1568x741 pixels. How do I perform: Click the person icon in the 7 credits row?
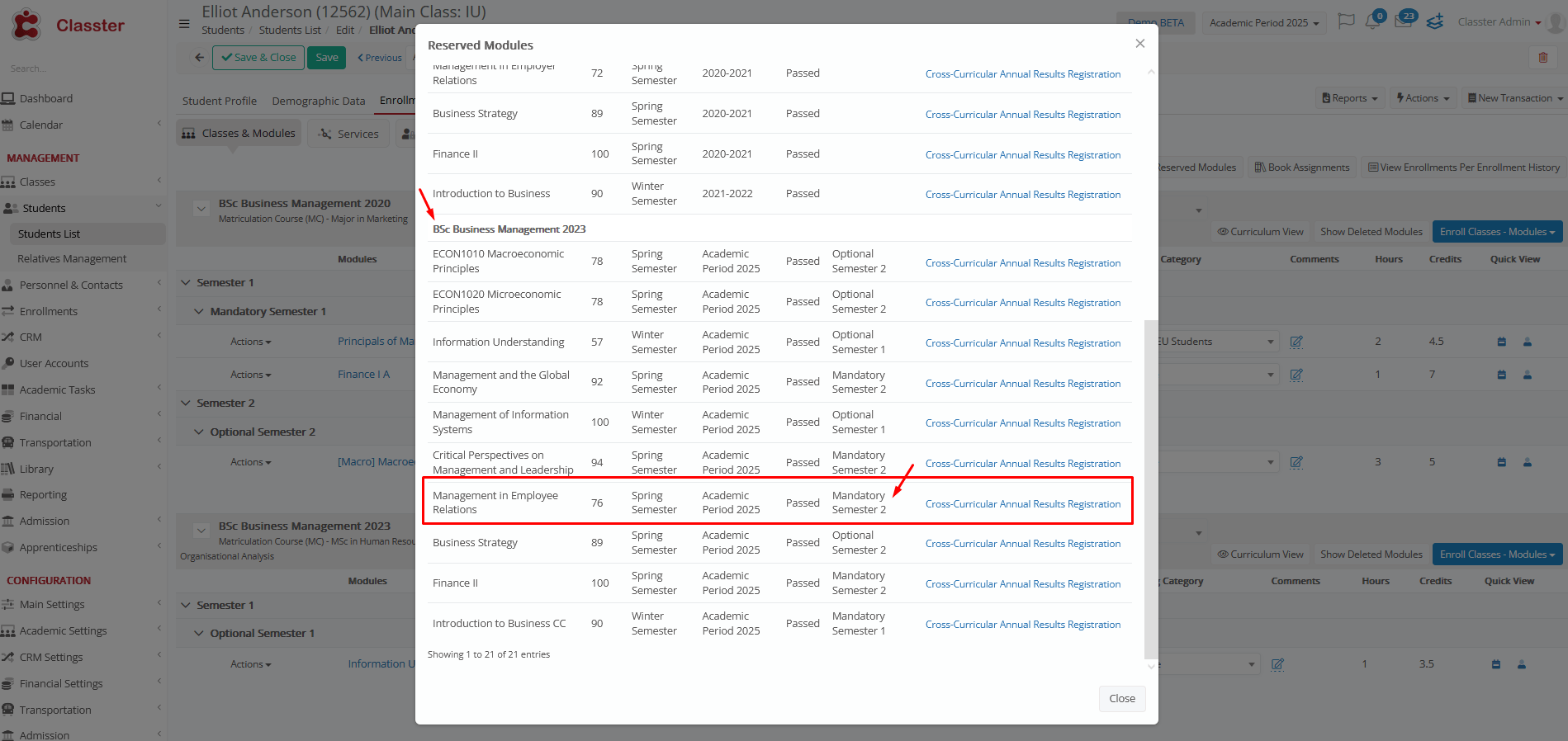tap(1528, 375)
